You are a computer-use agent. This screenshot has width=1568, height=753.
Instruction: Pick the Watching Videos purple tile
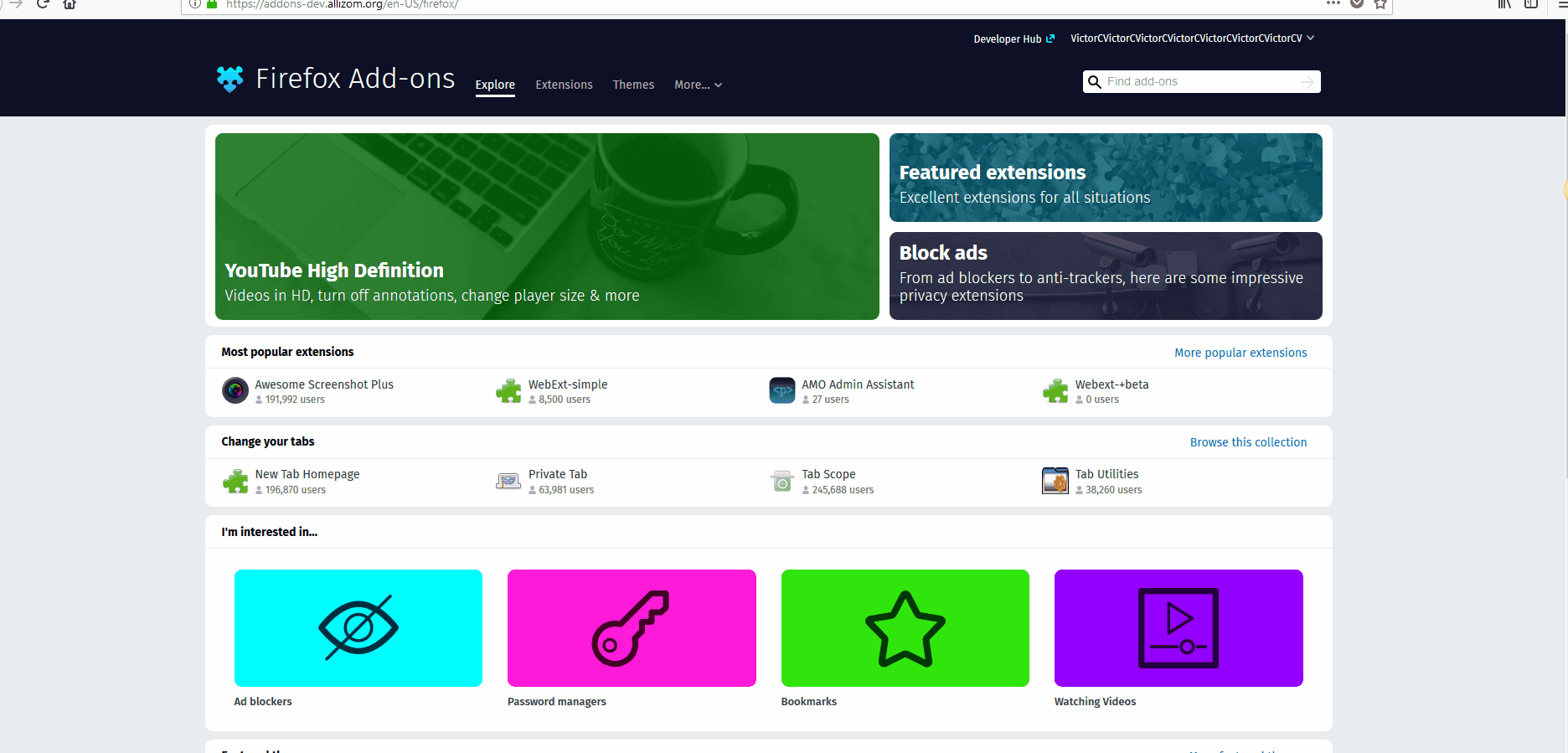[x=1179, y=628]
